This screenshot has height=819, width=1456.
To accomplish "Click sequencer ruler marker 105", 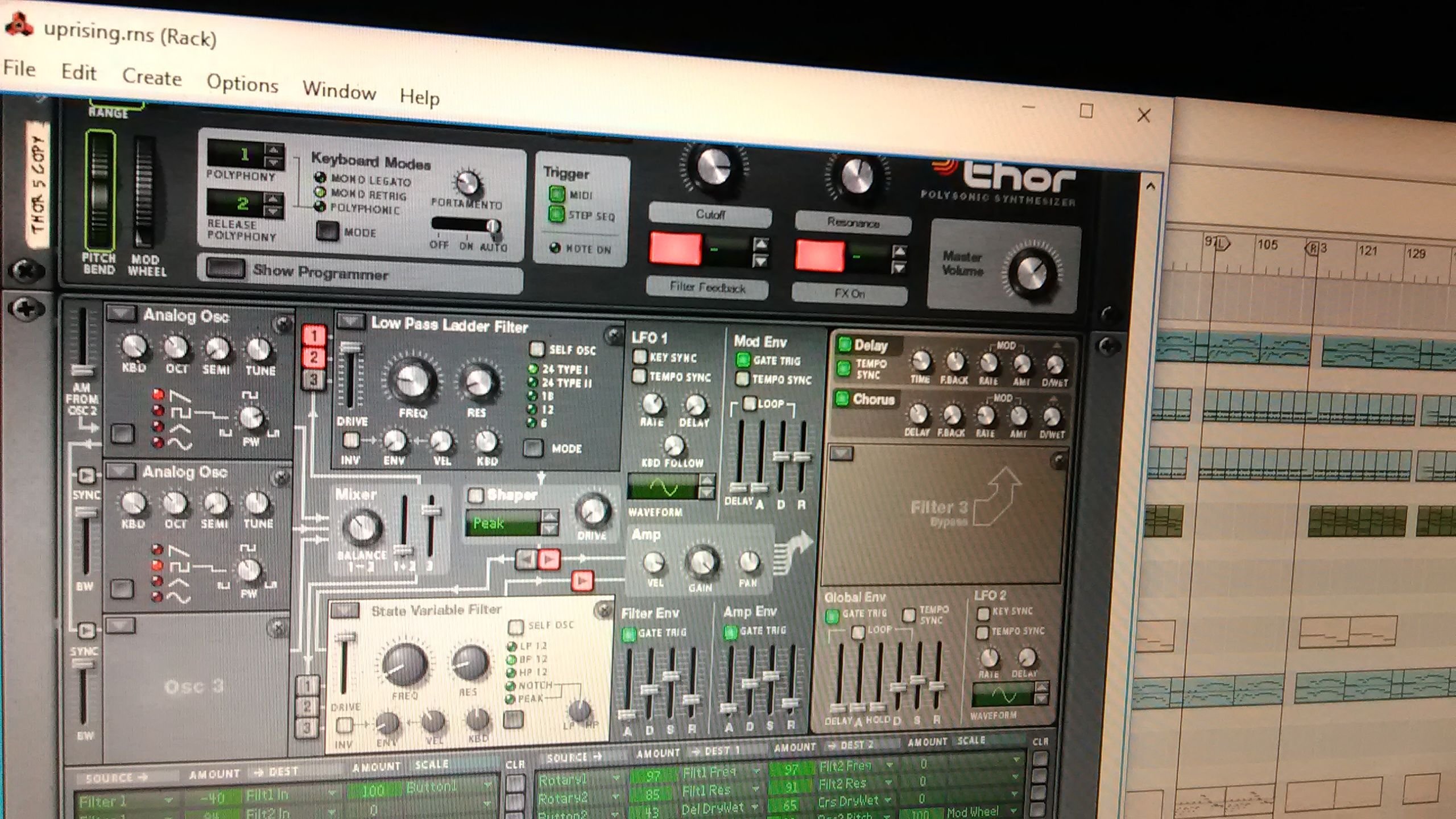I will pos(1268,245).
